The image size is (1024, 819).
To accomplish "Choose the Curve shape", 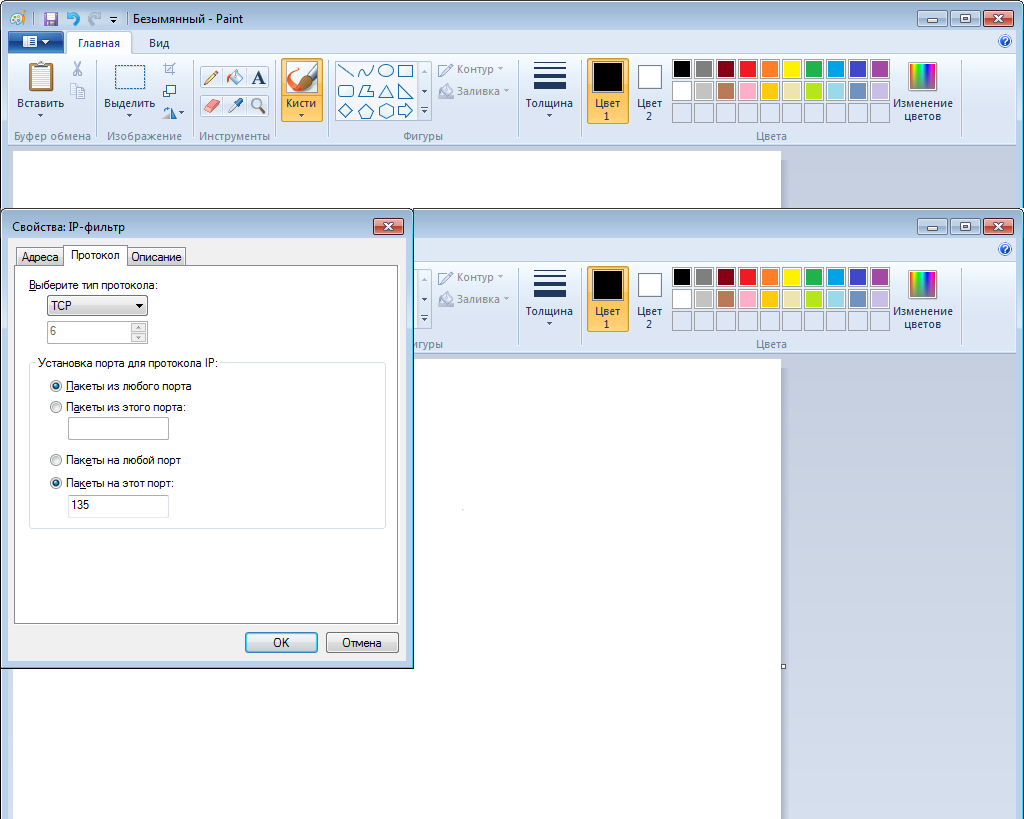I will click(366, 71).
